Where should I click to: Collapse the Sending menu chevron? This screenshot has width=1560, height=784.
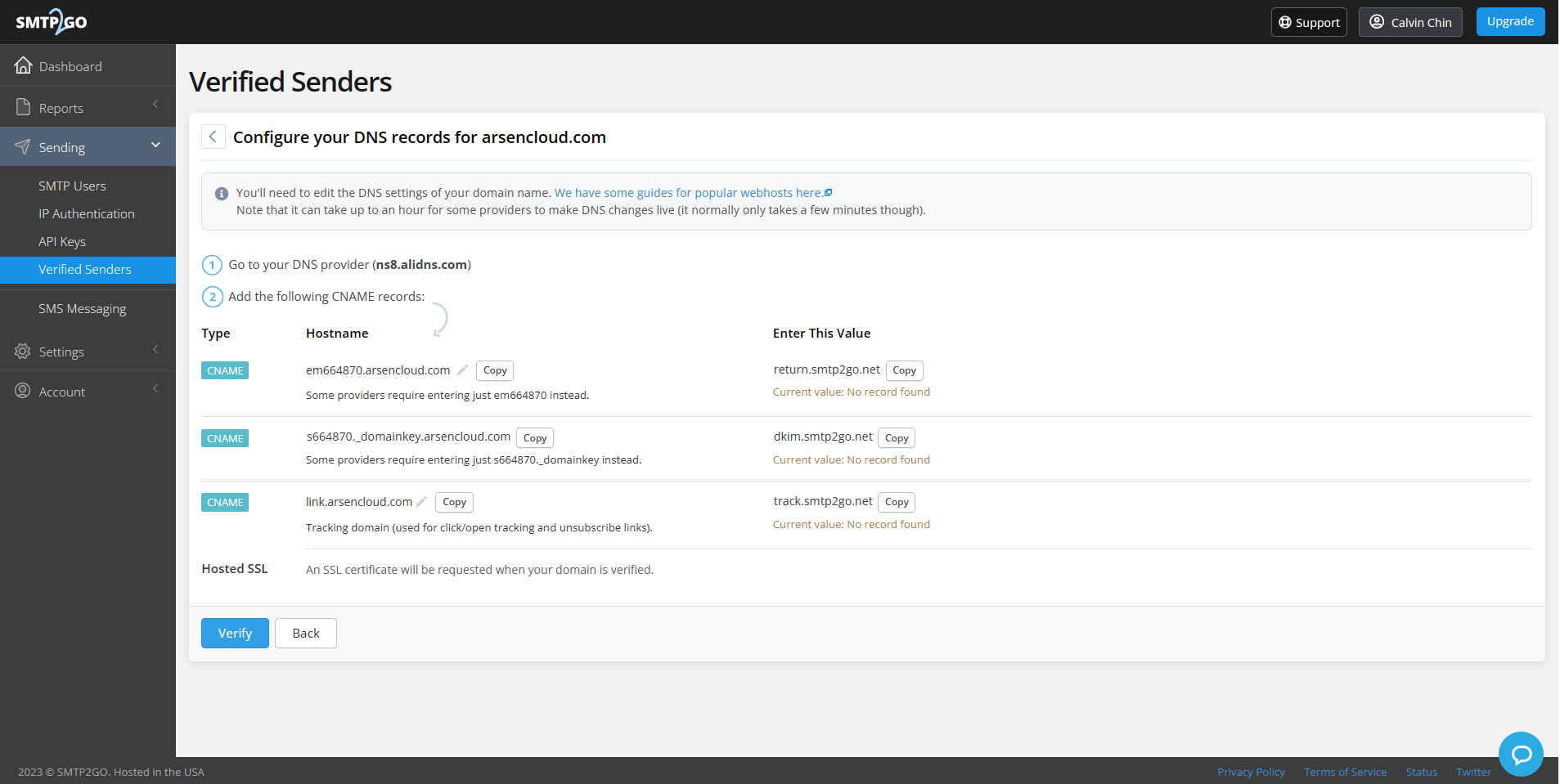[x=155, y=145]
